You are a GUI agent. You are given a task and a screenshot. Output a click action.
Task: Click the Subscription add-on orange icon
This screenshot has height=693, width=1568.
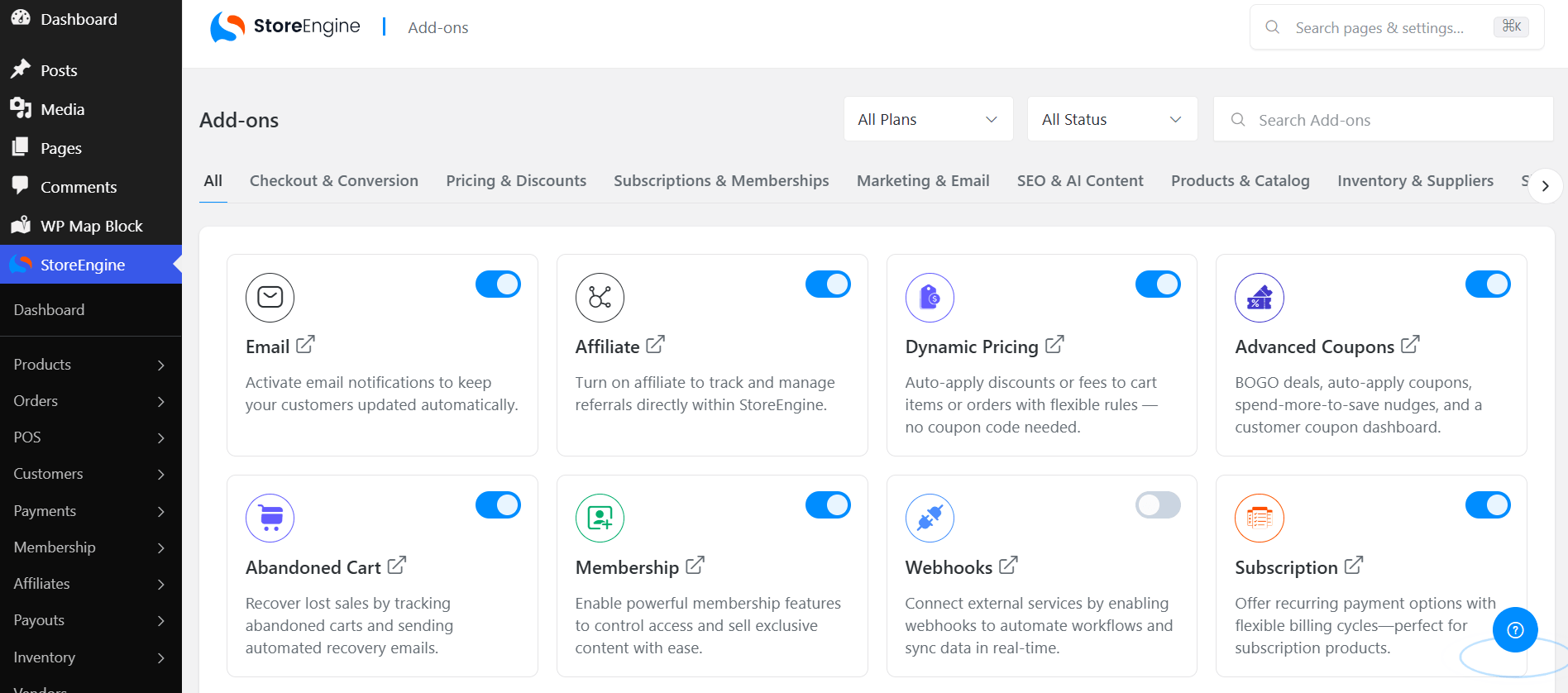tap(1260, 518)
